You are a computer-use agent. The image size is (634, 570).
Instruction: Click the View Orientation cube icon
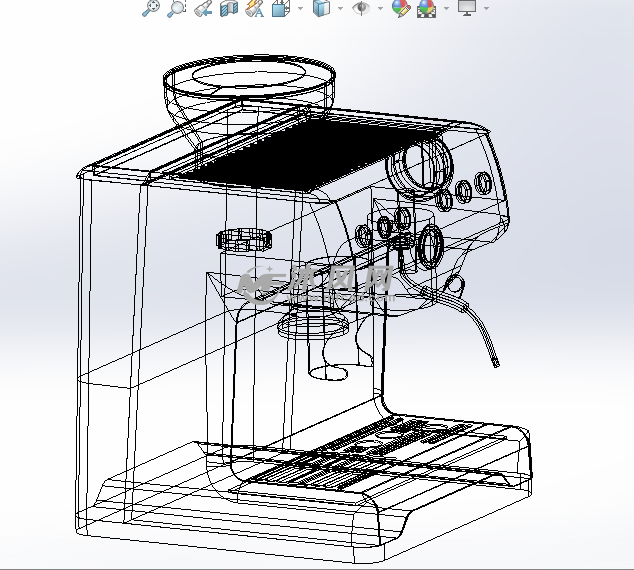tap(281, 8)
